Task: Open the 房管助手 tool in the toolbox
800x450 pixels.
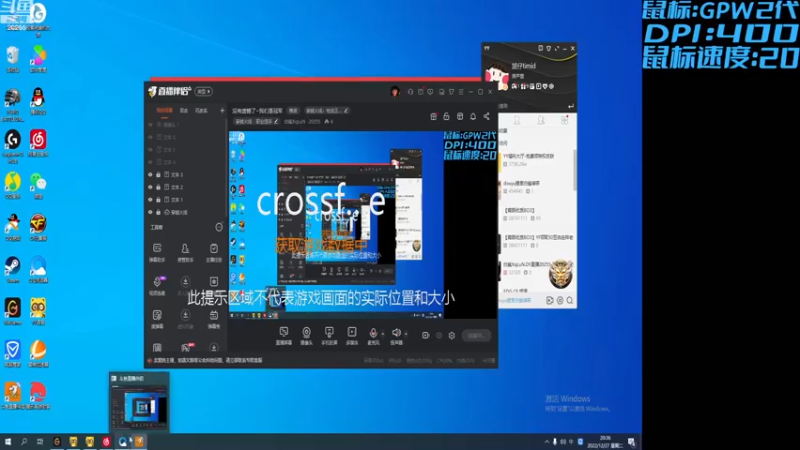Action: point(185,252)
